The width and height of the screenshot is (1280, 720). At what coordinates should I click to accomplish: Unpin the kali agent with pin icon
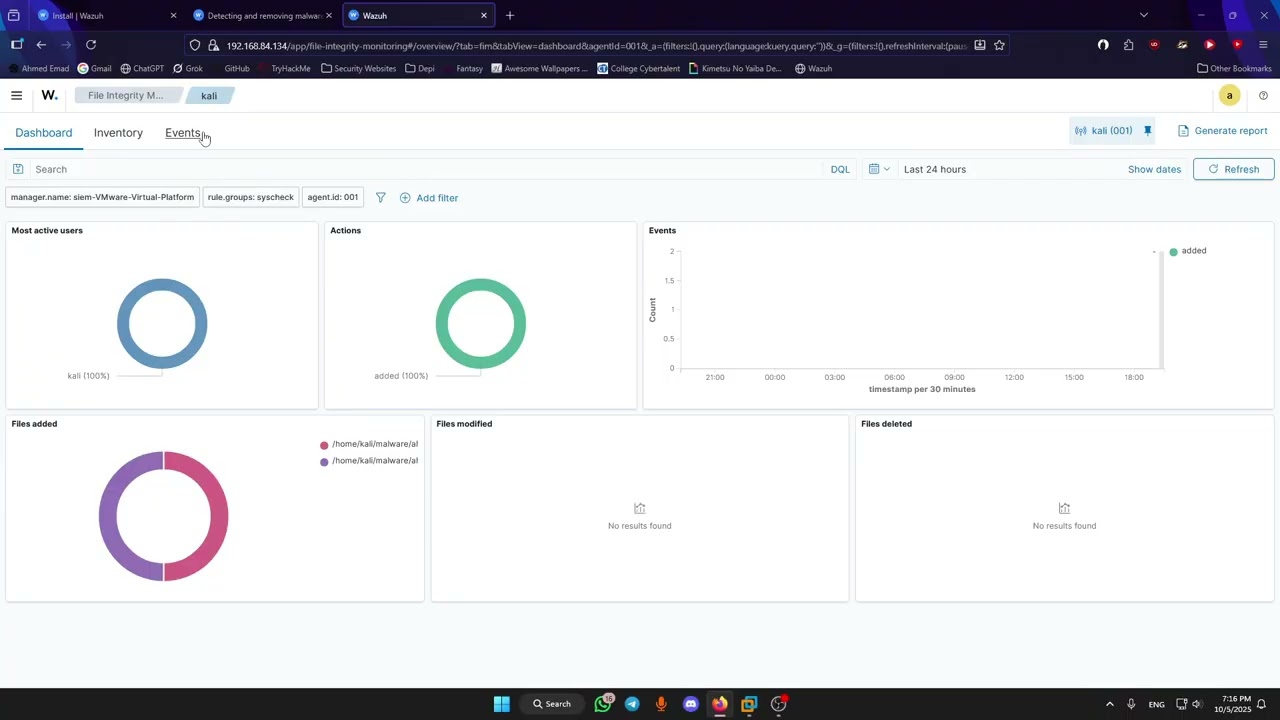pos(1148,131)
